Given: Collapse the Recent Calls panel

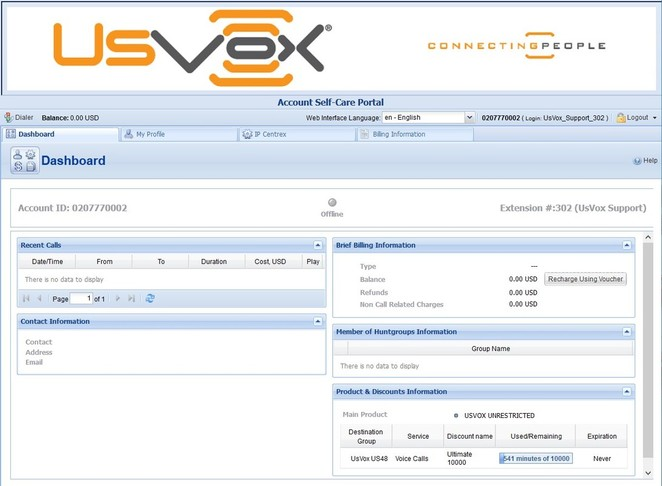Looking at the screenshot, I should [x=317, y=245].
